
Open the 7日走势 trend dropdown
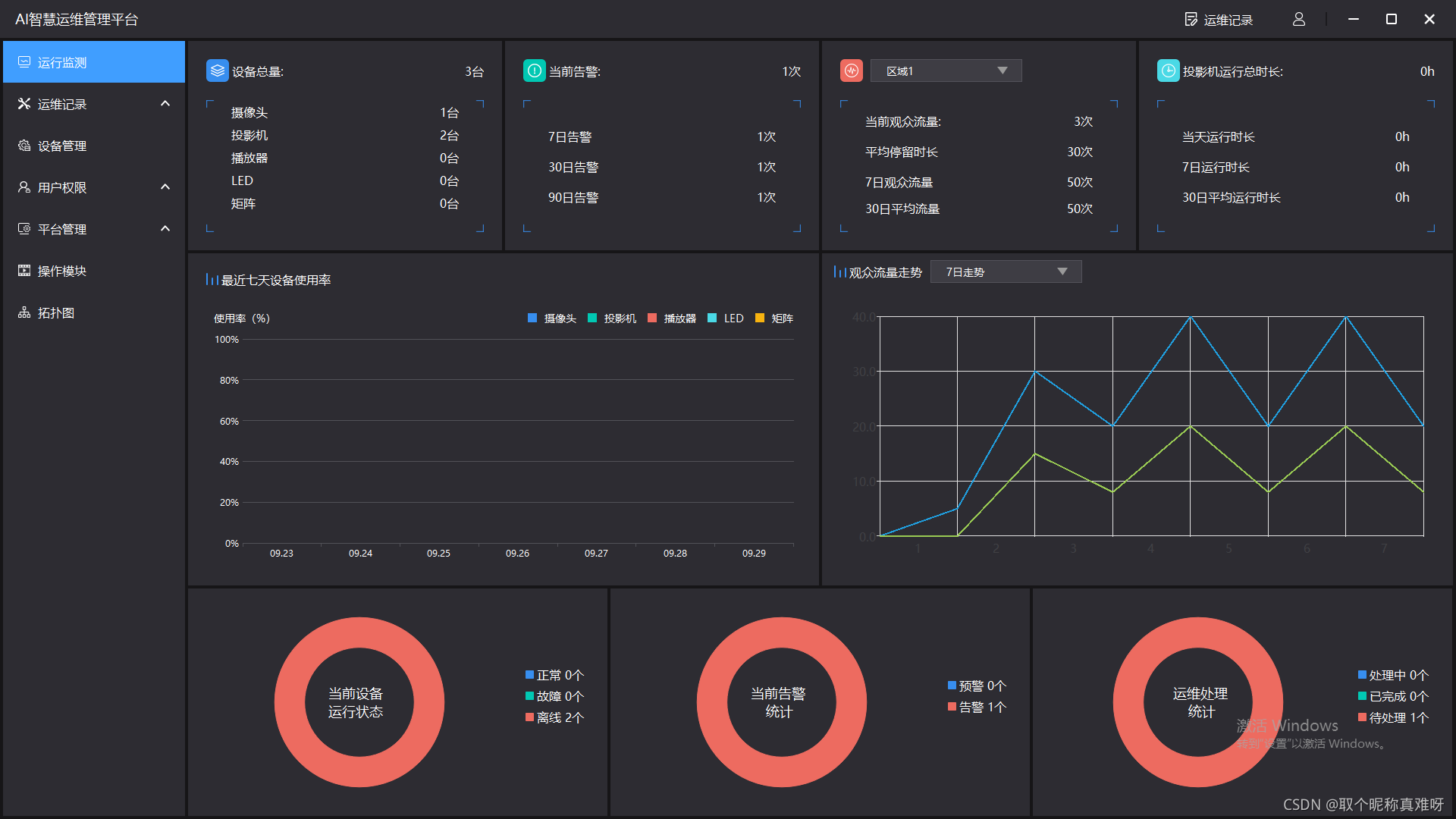pyautogui.click(x=1006, y=272)
